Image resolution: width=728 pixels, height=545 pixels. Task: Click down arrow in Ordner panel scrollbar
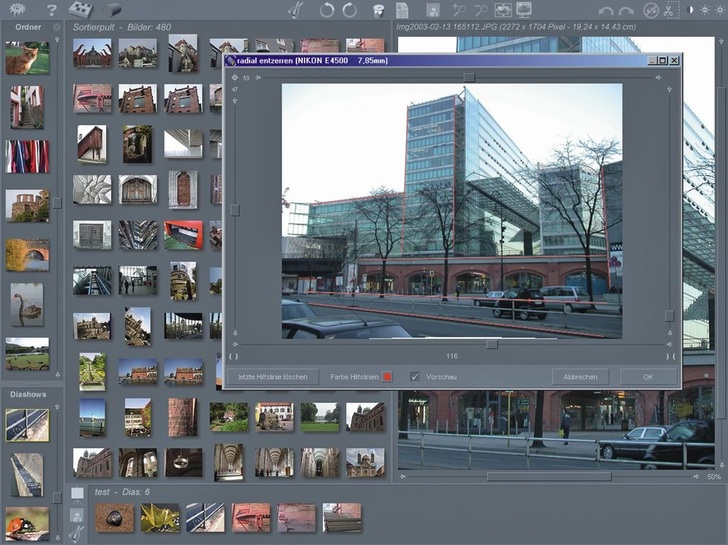click(x=57, y=374)
